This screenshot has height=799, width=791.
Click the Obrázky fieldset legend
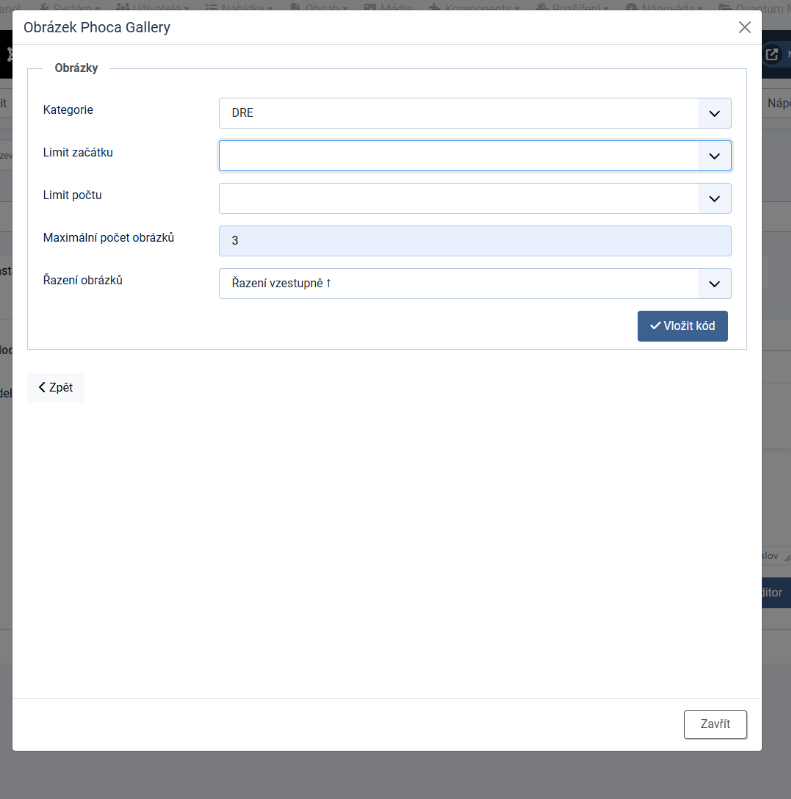point(76,68)
